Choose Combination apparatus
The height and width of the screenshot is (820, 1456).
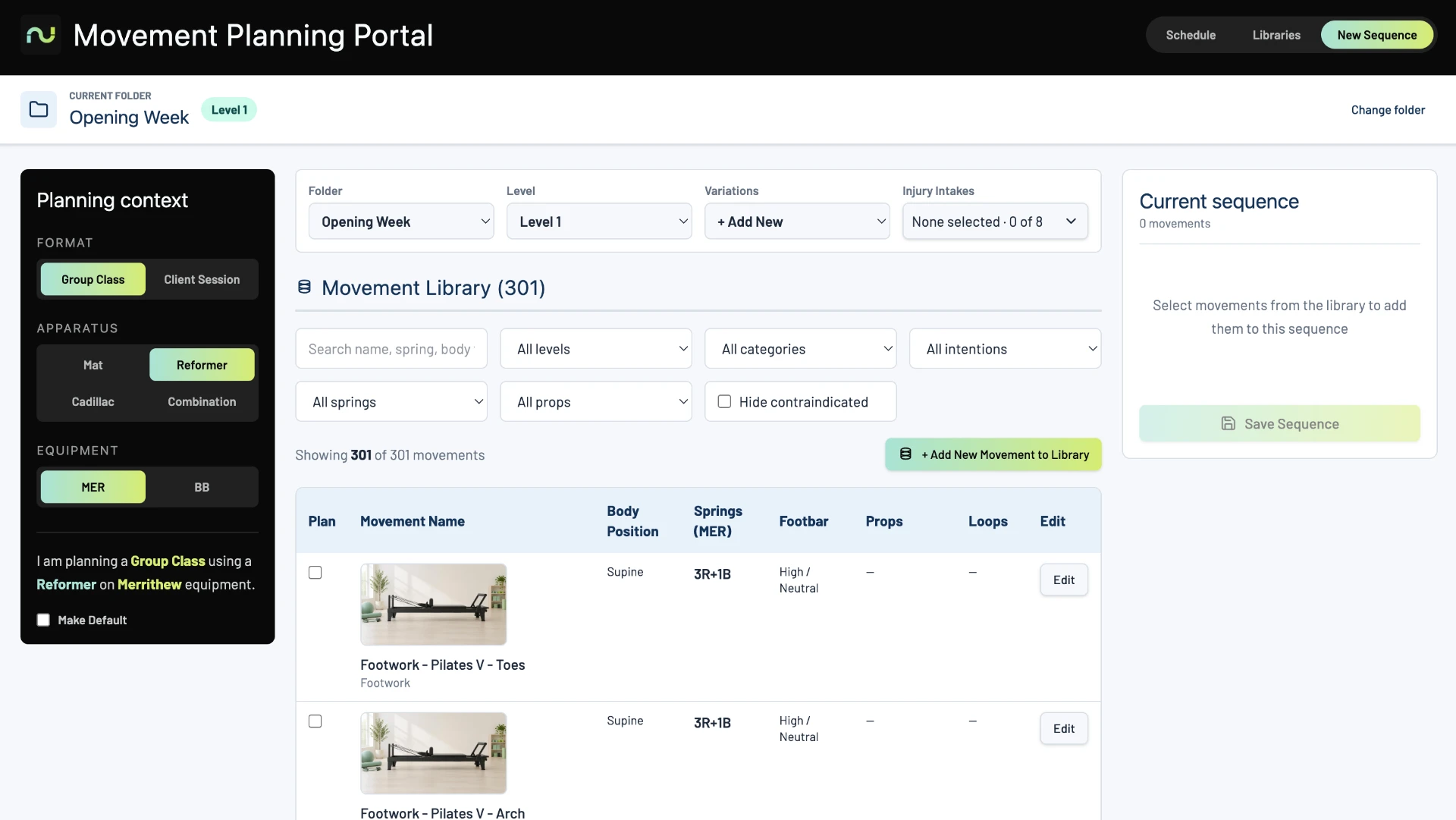point(202,401)
